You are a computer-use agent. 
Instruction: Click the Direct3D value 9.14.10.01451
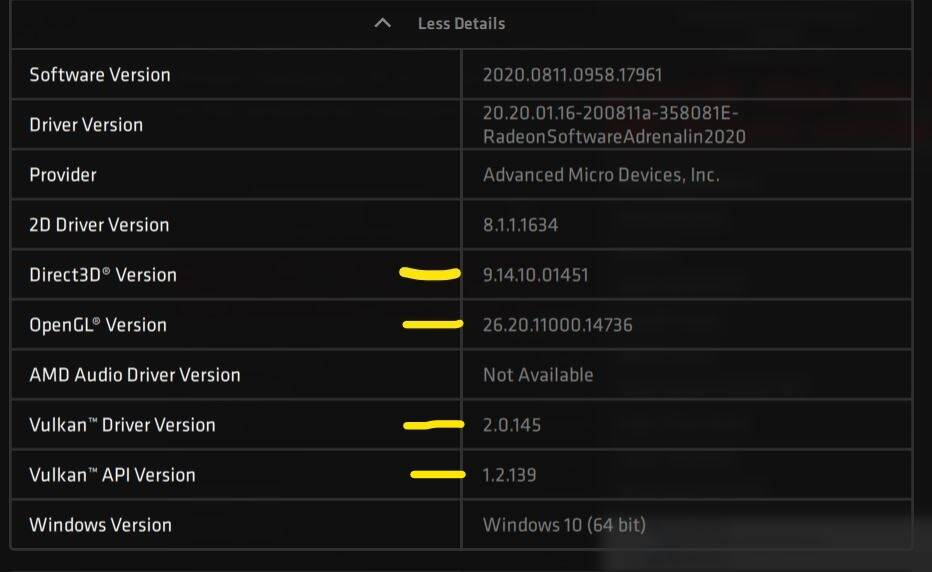pos(536,275)
